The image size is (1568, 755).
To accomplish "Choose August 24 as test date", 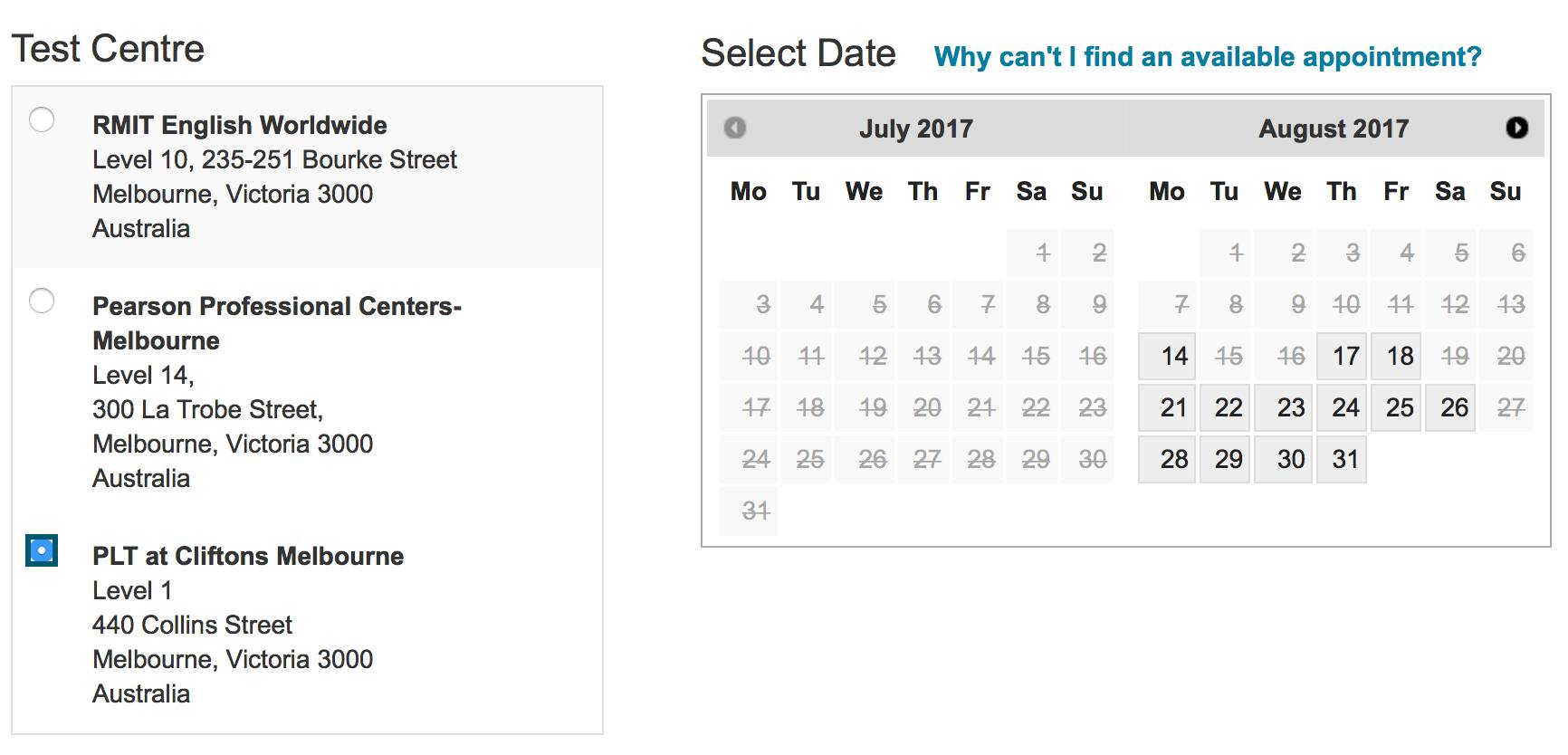I will click(x=1344, y=407).
